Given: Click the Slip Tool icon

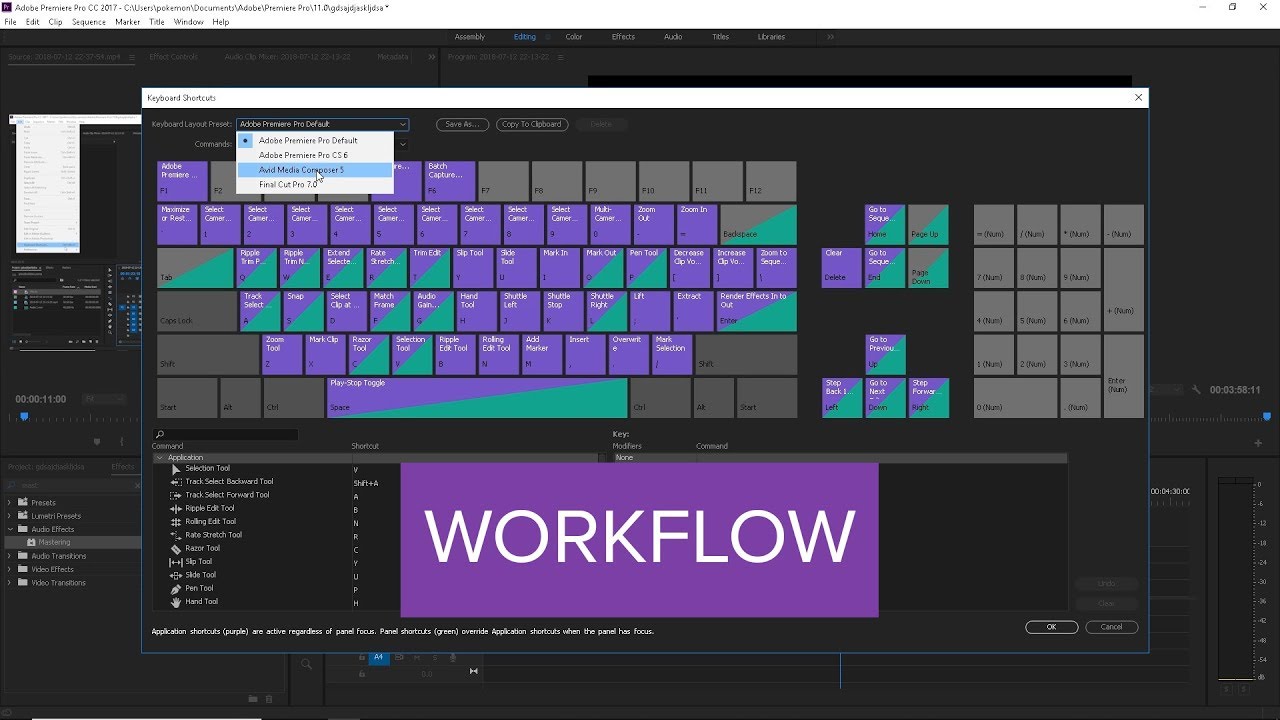Looking at the screenshot, I should [x=176, y=561].
